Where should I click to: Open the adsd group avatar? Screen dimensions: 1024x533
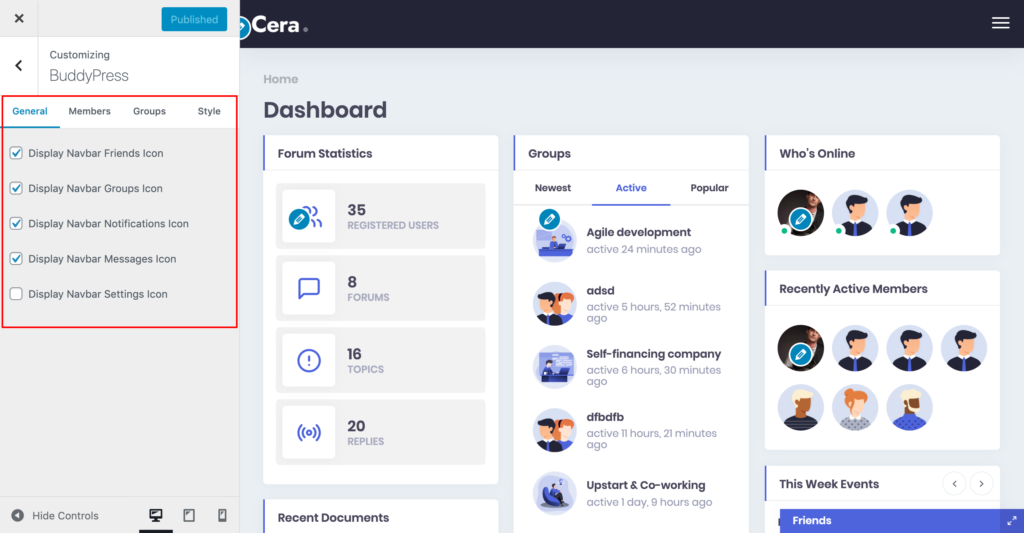tap(554, 303)
